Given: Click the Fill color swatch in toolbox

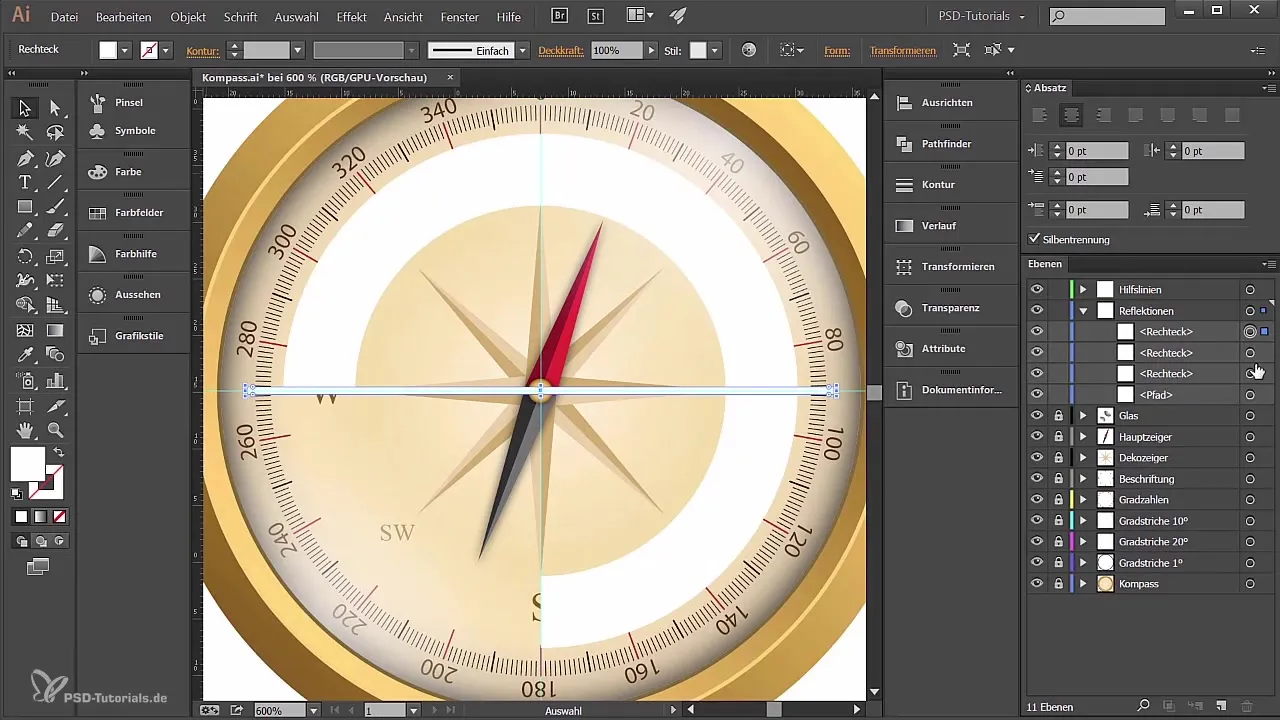Looking at the screenshot, I should 27,464.
